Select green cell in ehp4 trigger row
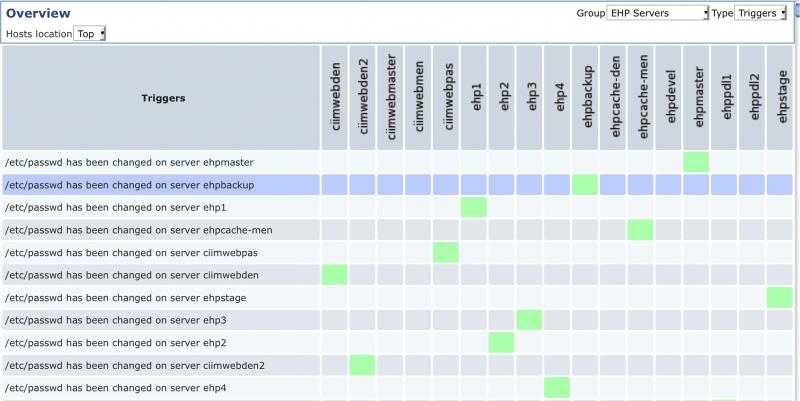 tap(557, 387)
